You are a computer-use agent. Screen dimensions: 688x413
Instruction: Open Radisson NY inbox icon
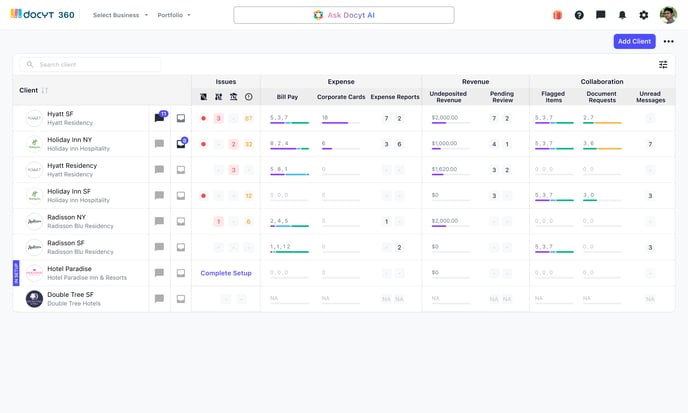click(181, 221)
